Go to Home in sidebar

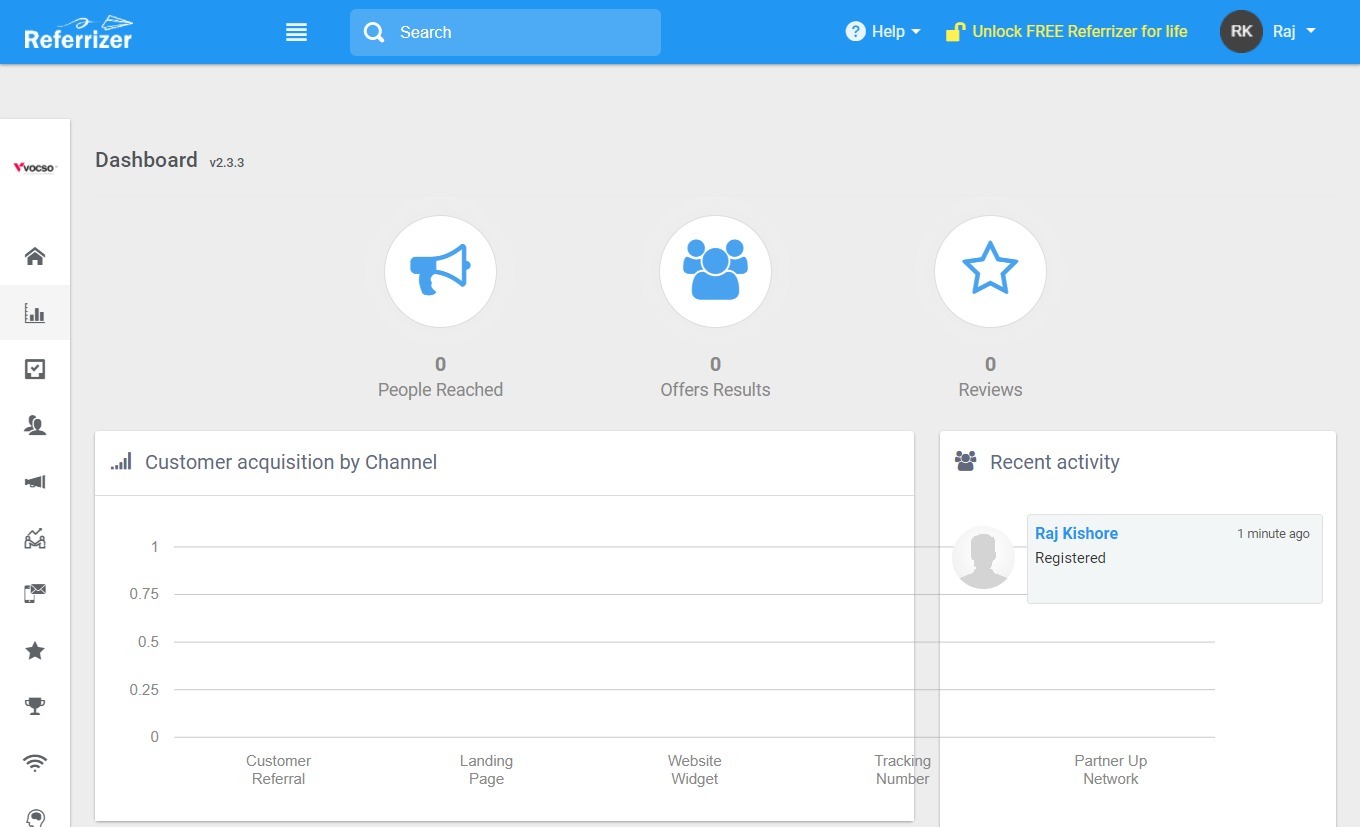tap(35, 257)
